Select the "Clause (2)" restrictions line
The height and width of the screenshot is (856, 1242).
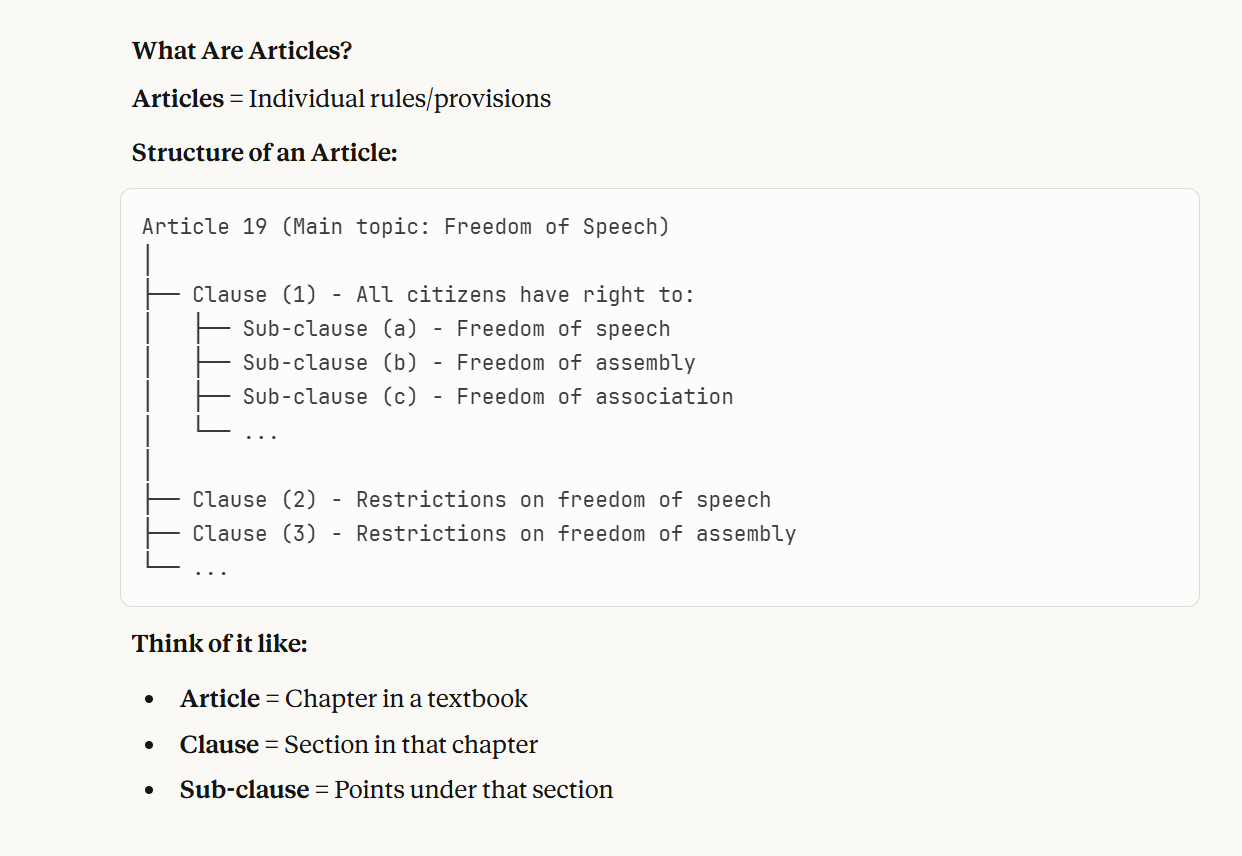[x=481, y=500]
